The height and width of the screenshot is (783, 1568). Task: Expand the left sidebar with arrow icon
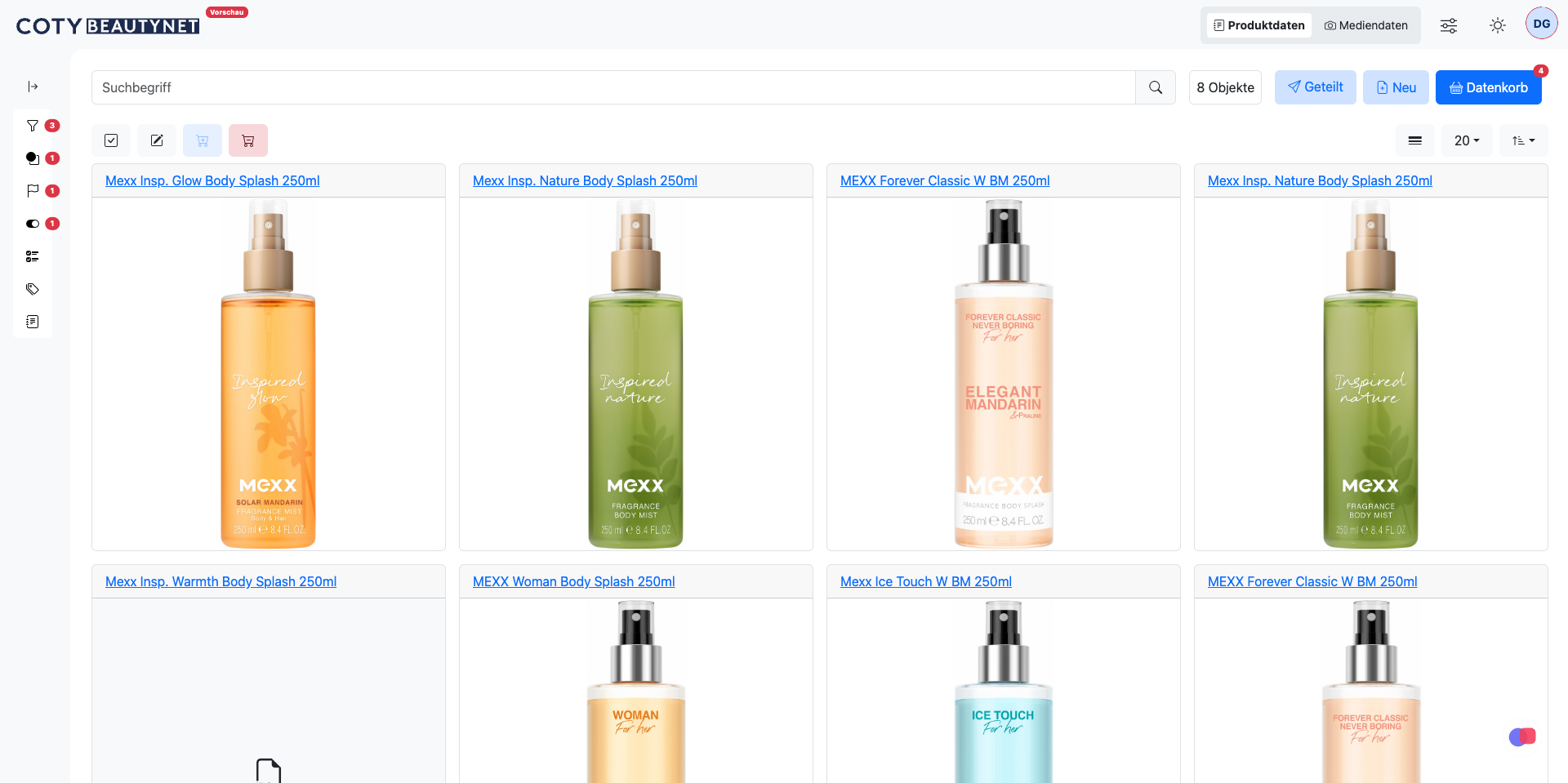point(33,87)
